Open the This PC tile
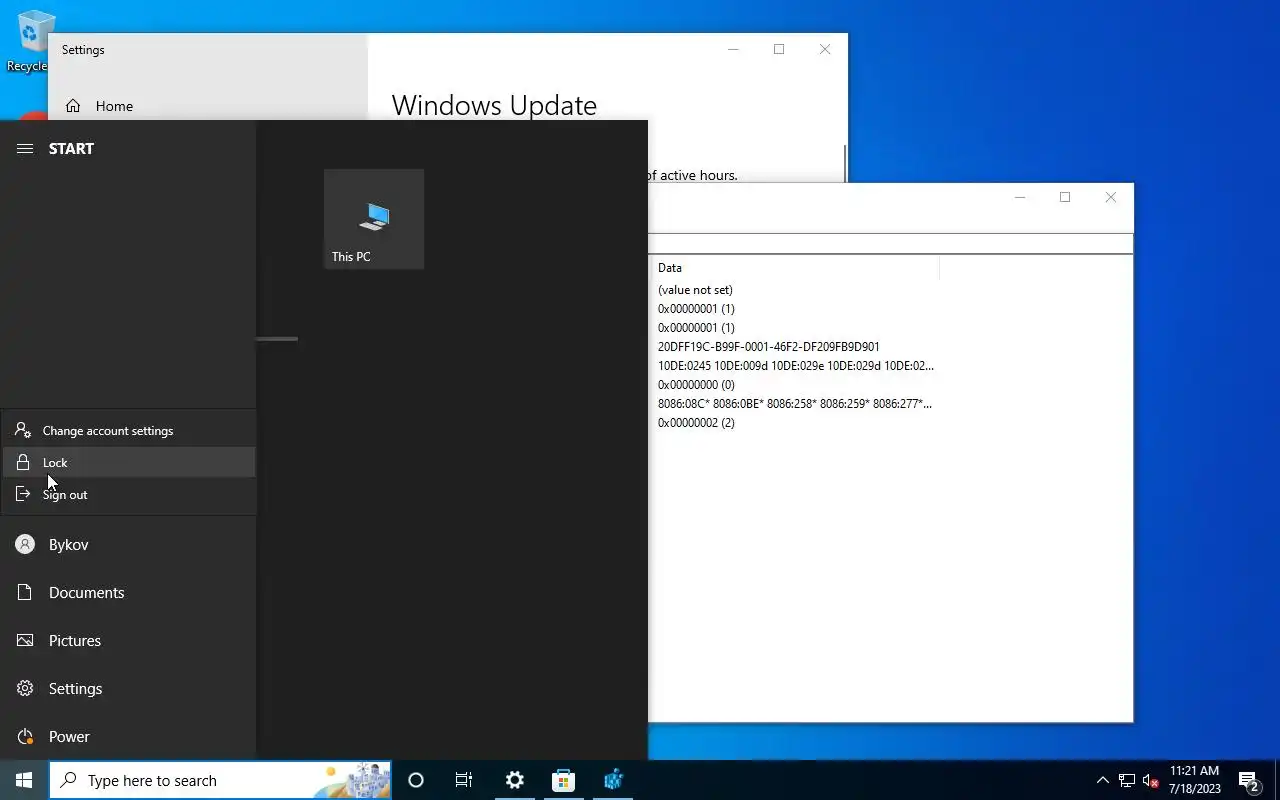Screen dimensions: 1280x800 pyautogui.click(x=374, y=219)
